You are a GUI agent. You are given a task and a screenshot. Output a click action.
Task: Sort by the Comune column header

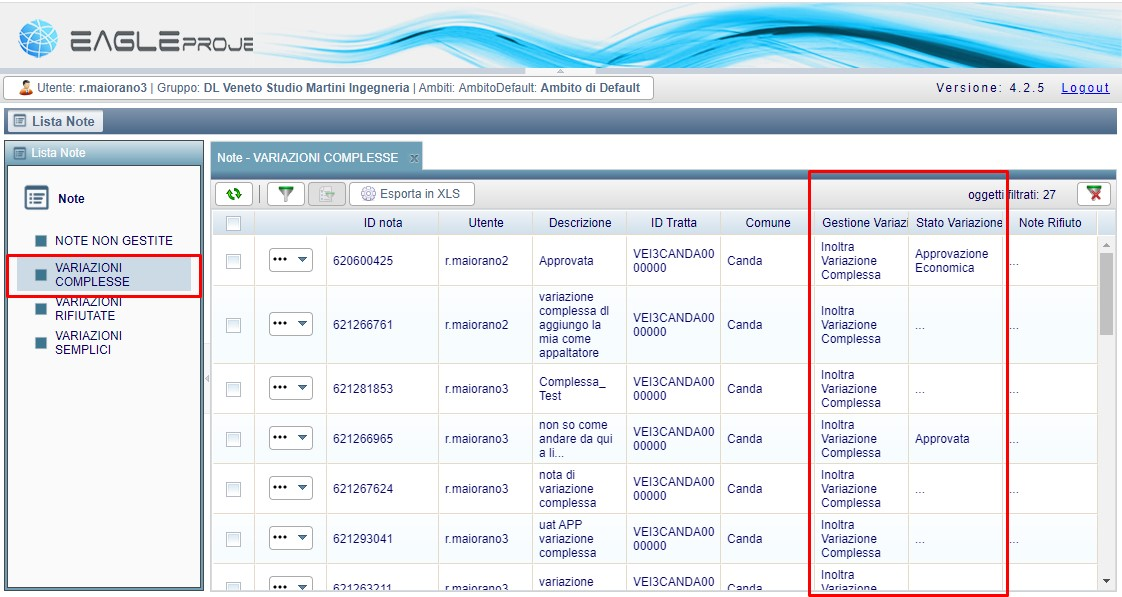click(x=768, y=223)
